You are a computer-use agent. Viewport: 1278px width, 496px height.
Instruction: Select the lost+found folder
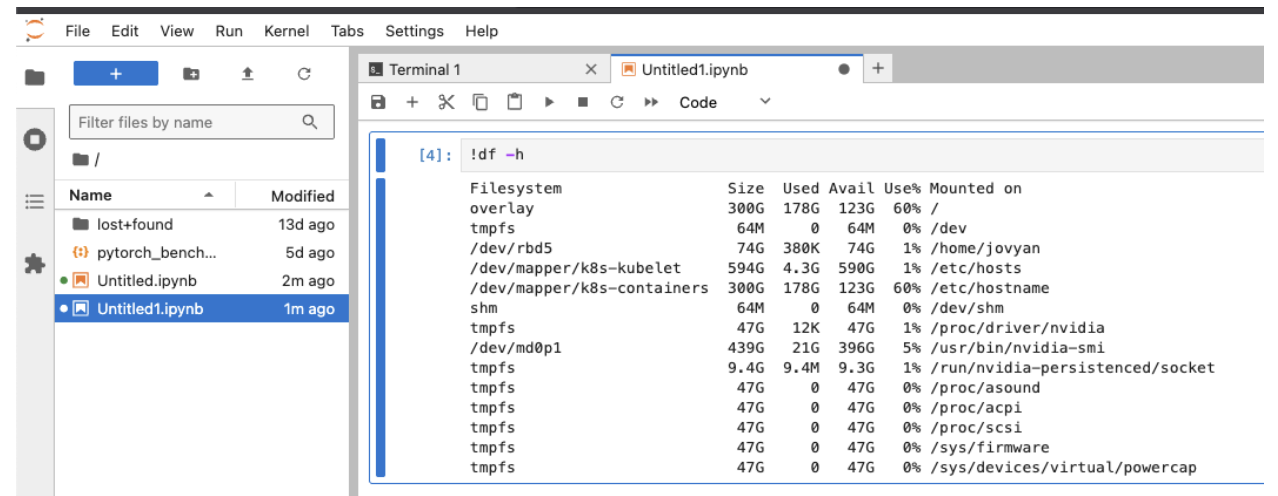202,224
